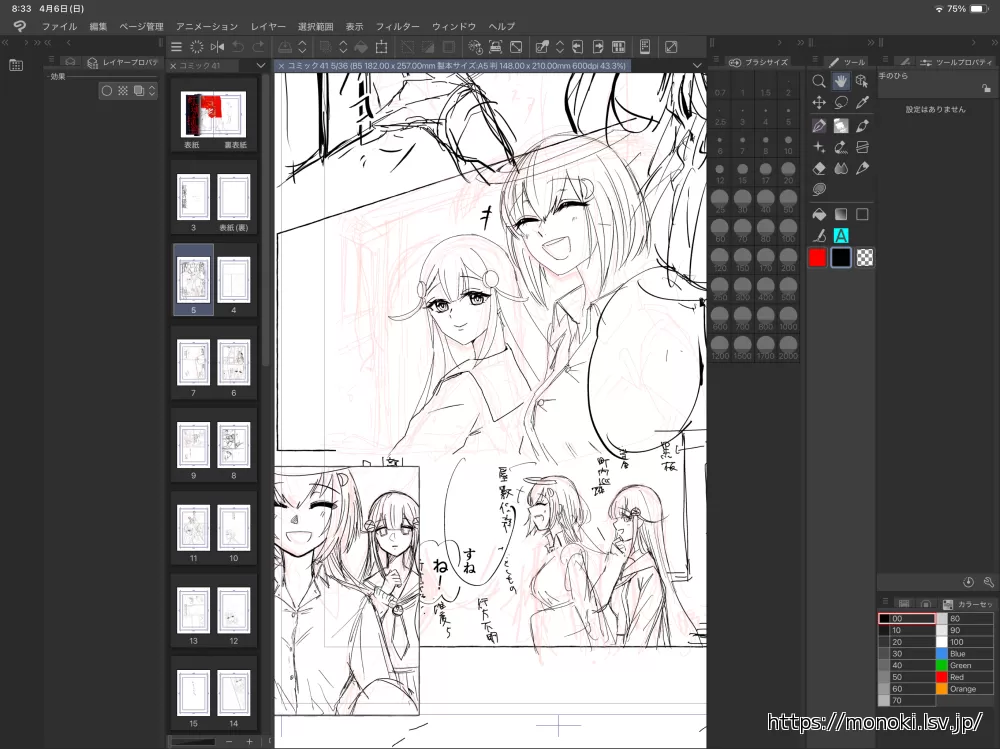The width and height of the screenshot is (1000, 749).
Task: Select the Fill bucket tool
Action: (x=819, y=213)
